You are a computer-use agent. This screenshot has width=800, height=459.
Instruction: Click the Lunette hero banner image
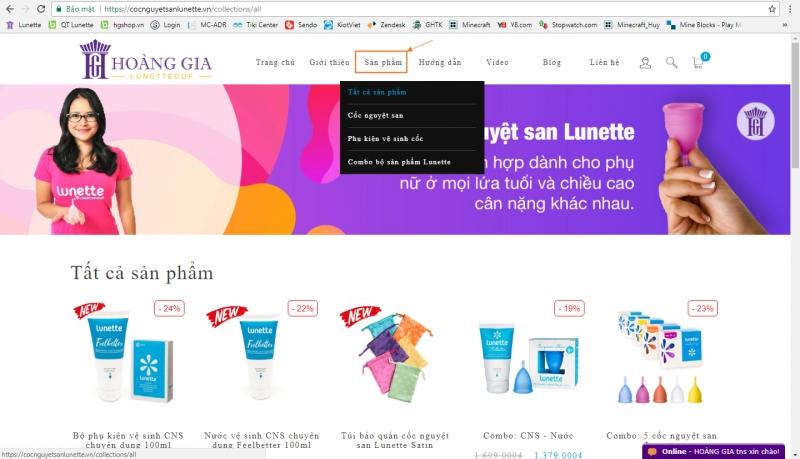395,159
